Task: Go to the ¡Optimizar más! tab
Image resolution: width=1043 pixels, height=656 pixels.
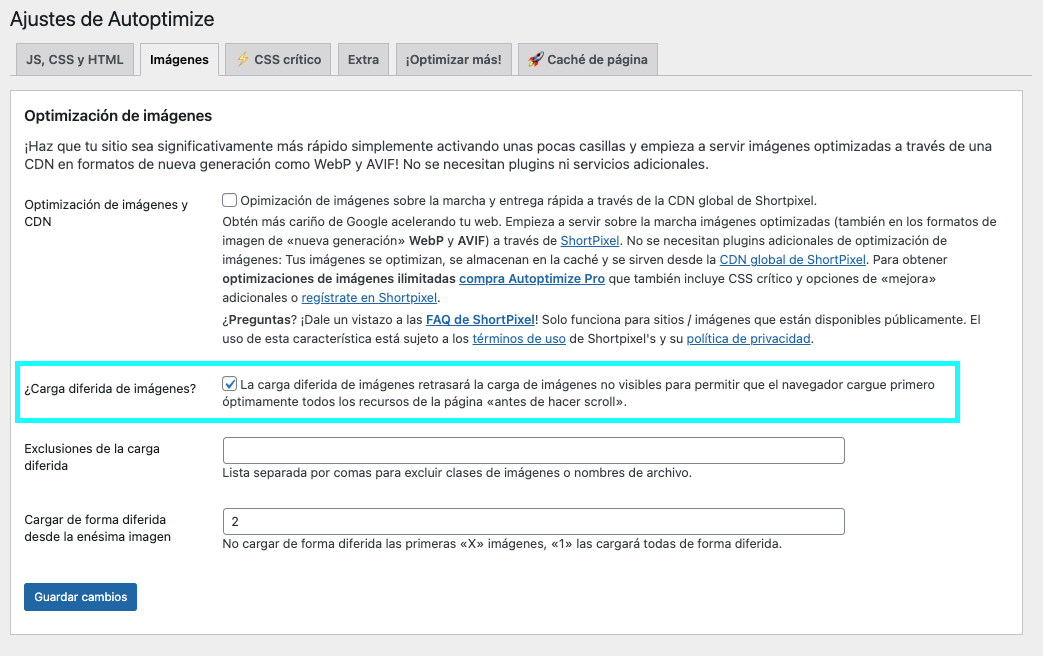Action: pos(454,59)
